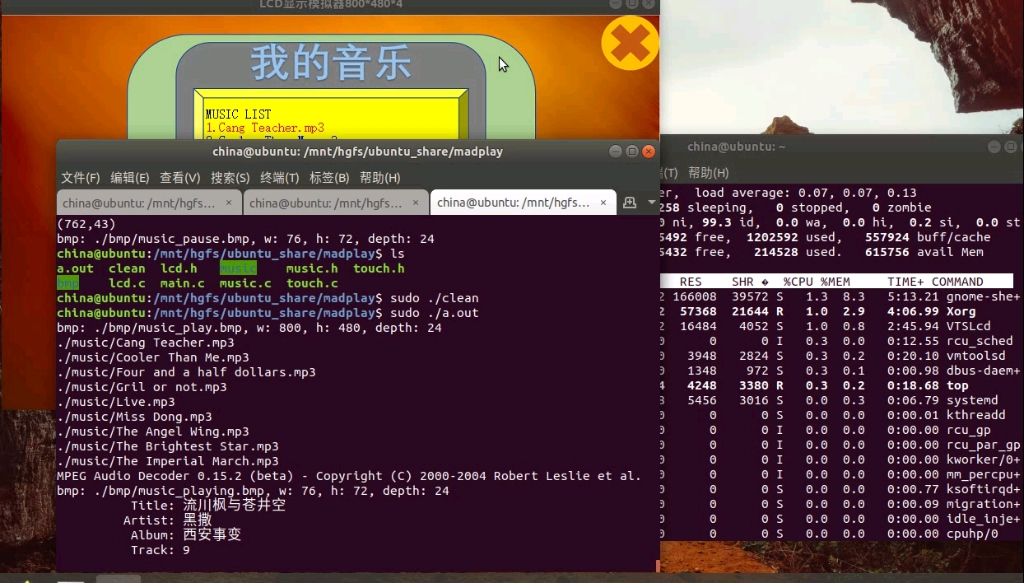This screenshot has height=583, width=1024.
Task: Open the 终端(T) menu
Action: (x=280, y=178)
